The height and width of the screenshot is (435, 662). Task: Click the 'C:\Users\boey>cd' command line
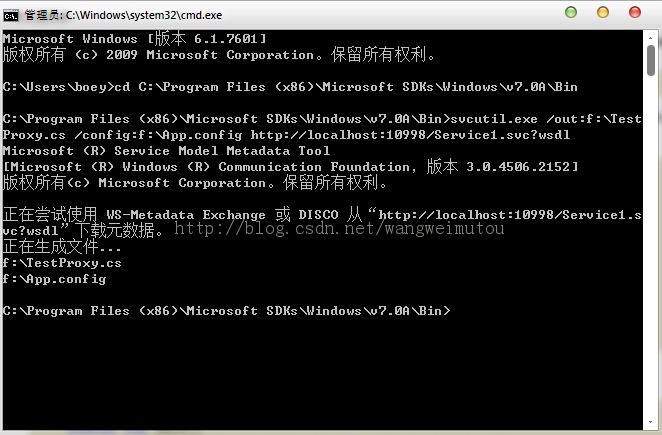point(290,87)
